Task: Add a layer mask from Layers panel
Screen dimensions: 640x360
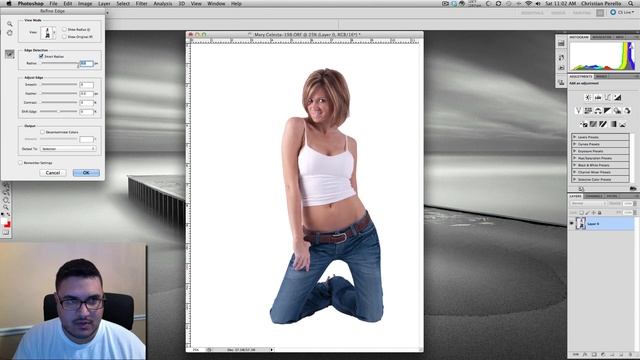Action: 594,355
